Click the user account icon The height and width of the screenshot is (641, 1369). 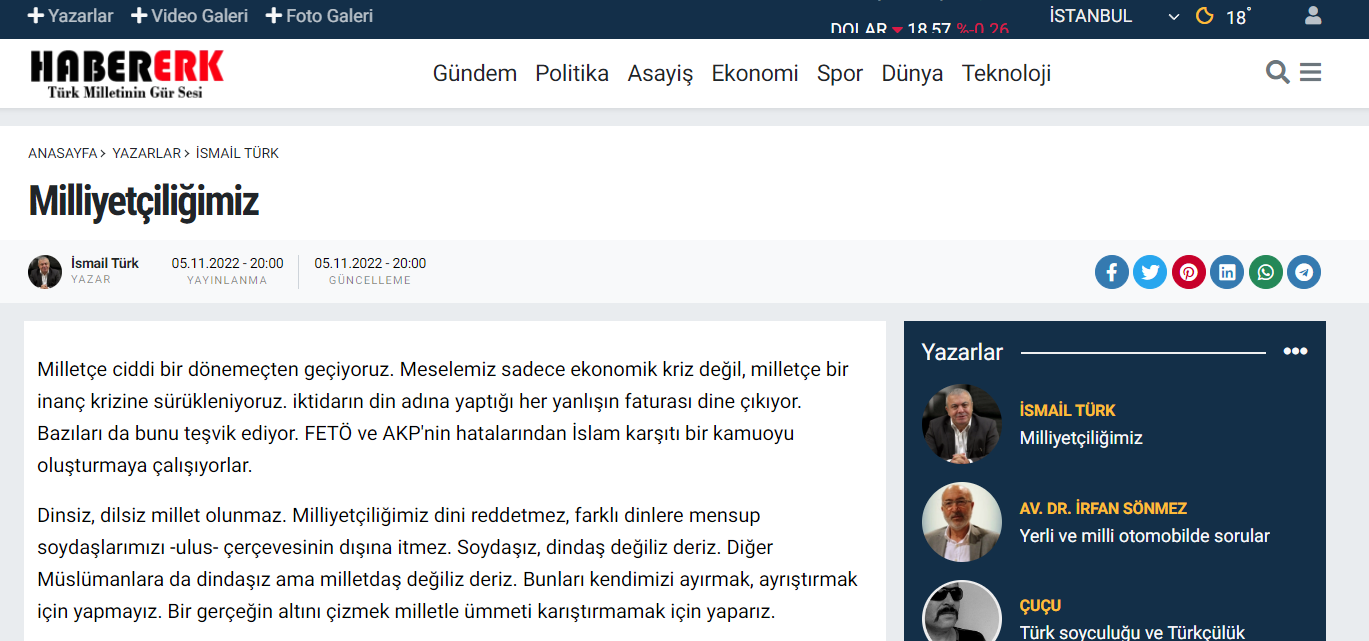pyautogui.click(x=1313, y=16)
